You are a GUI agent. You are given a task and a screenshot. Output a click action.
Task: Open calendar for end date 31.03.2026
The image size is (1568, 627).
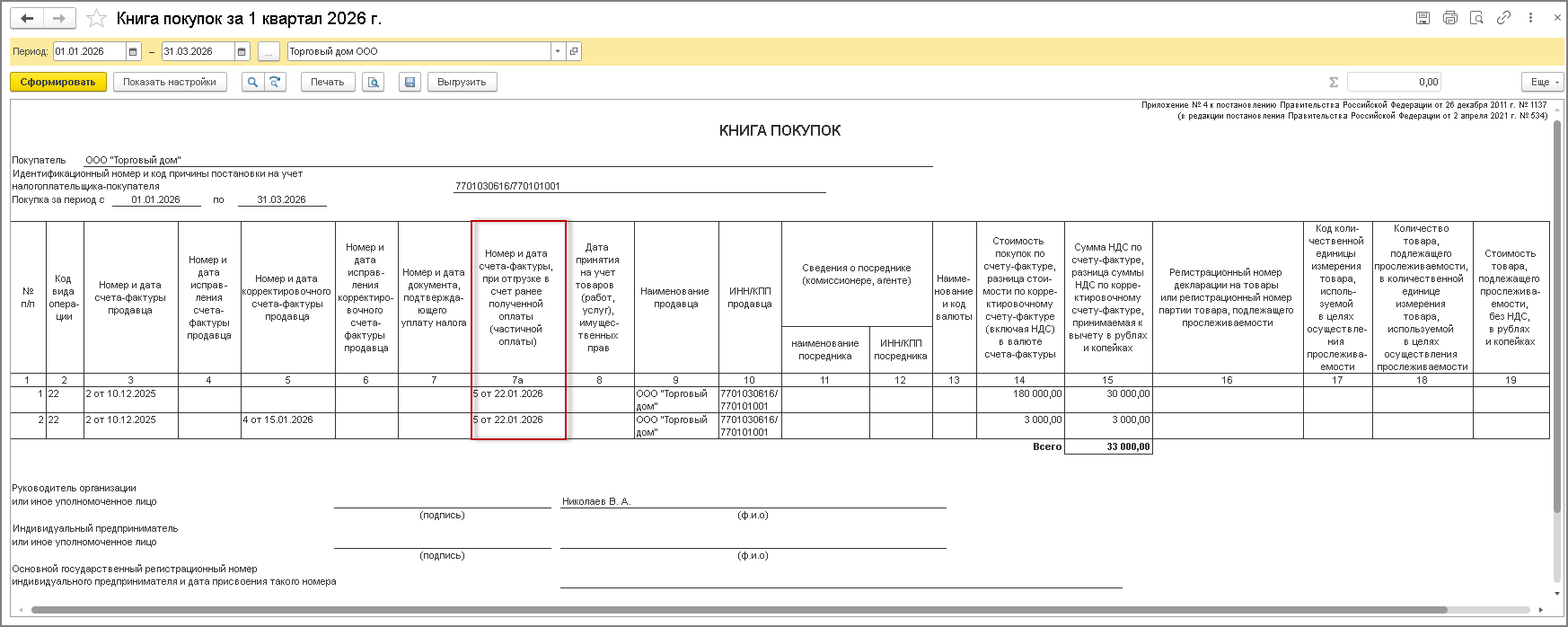click(242, 51)
